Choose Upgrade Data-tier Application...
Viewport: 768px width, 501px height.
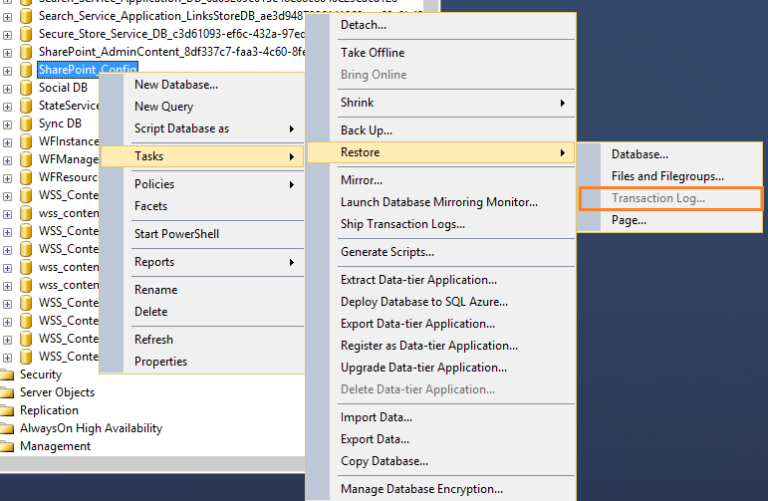441,368
